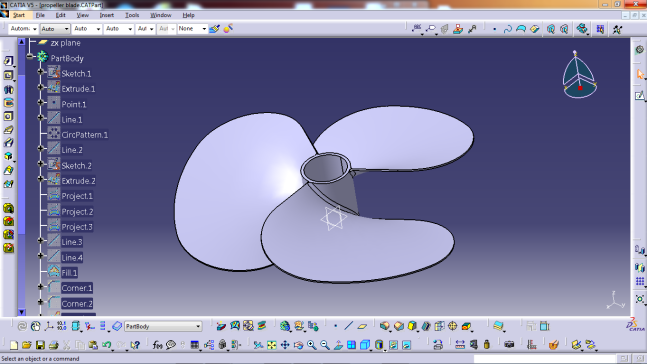Image resolution: width=647 pixels, height=364 pixels.
Task: Open the Tools menu
Action: [132, 15]
